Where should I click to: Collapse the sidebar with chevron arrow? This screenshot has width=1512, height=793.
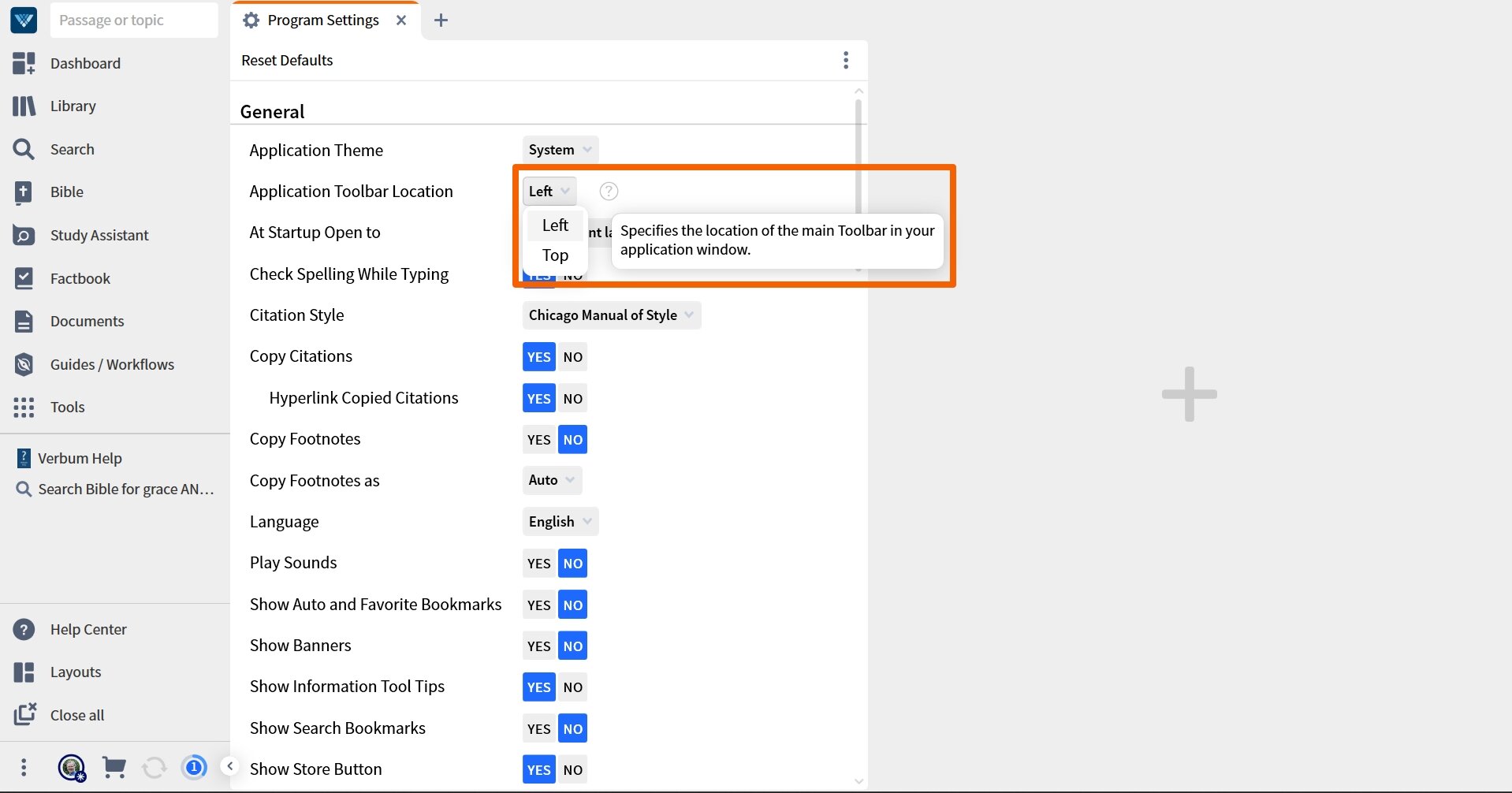(x=229, y=765)
